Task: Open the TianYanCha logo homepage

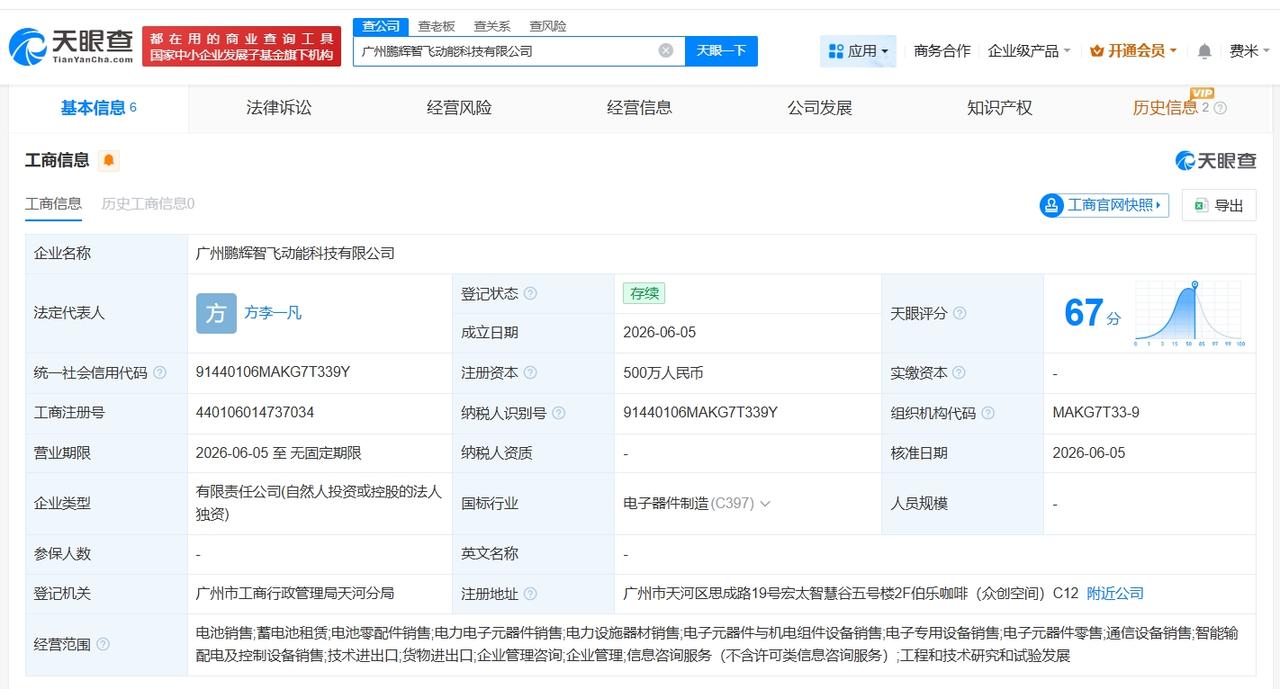Action: [71, 46]
